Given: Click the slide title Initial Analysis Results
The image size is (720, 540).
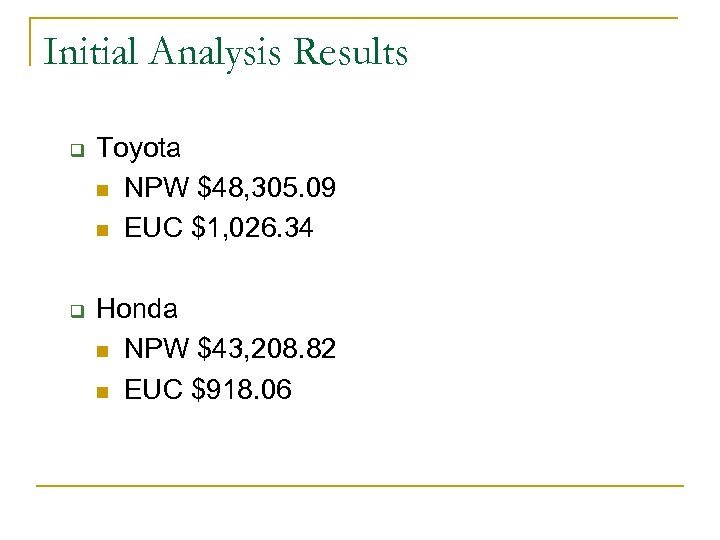Looking at the screenshot, I should (226, 52).
